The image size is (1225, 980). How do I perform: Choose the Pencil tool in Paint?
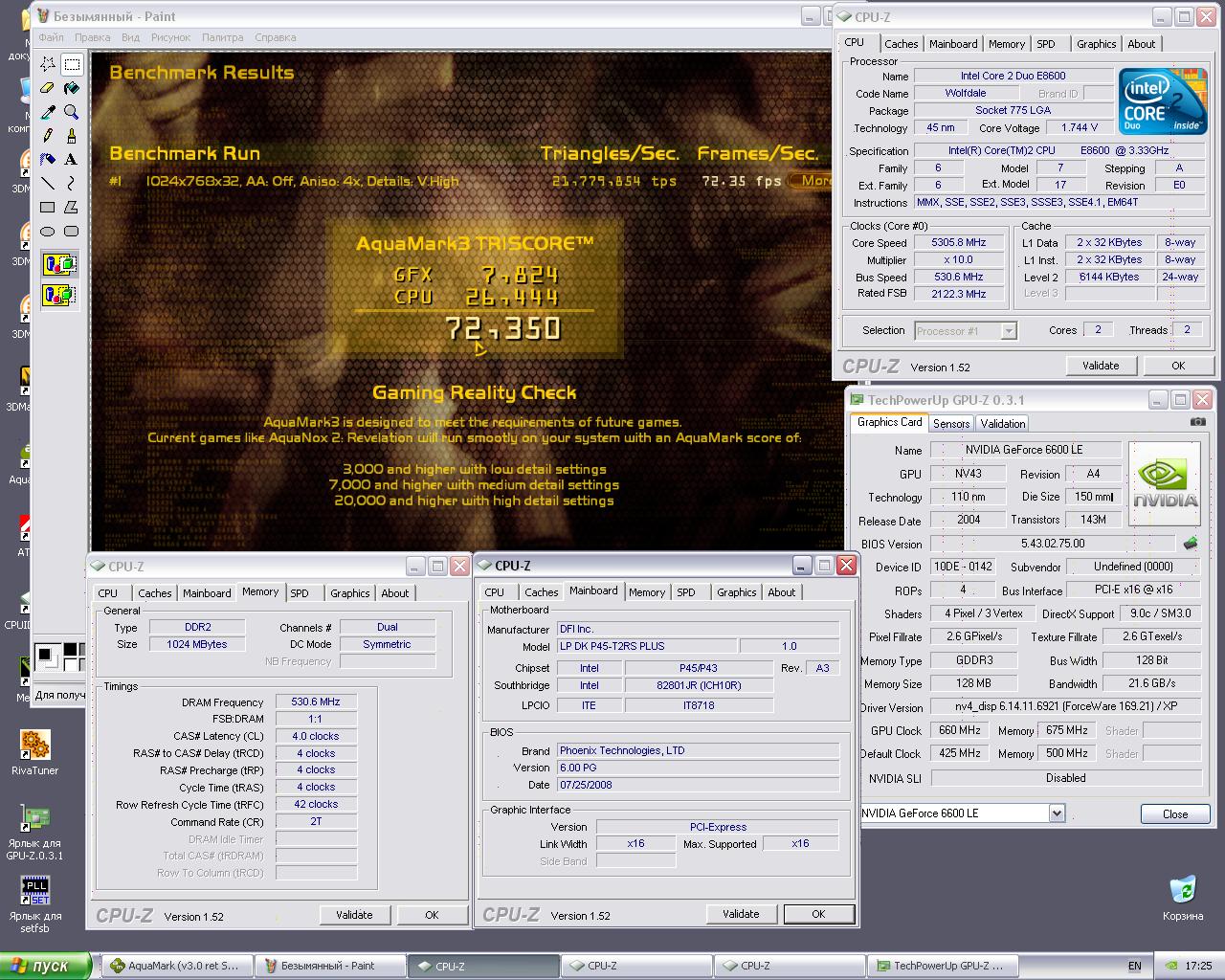coord(48,136)
